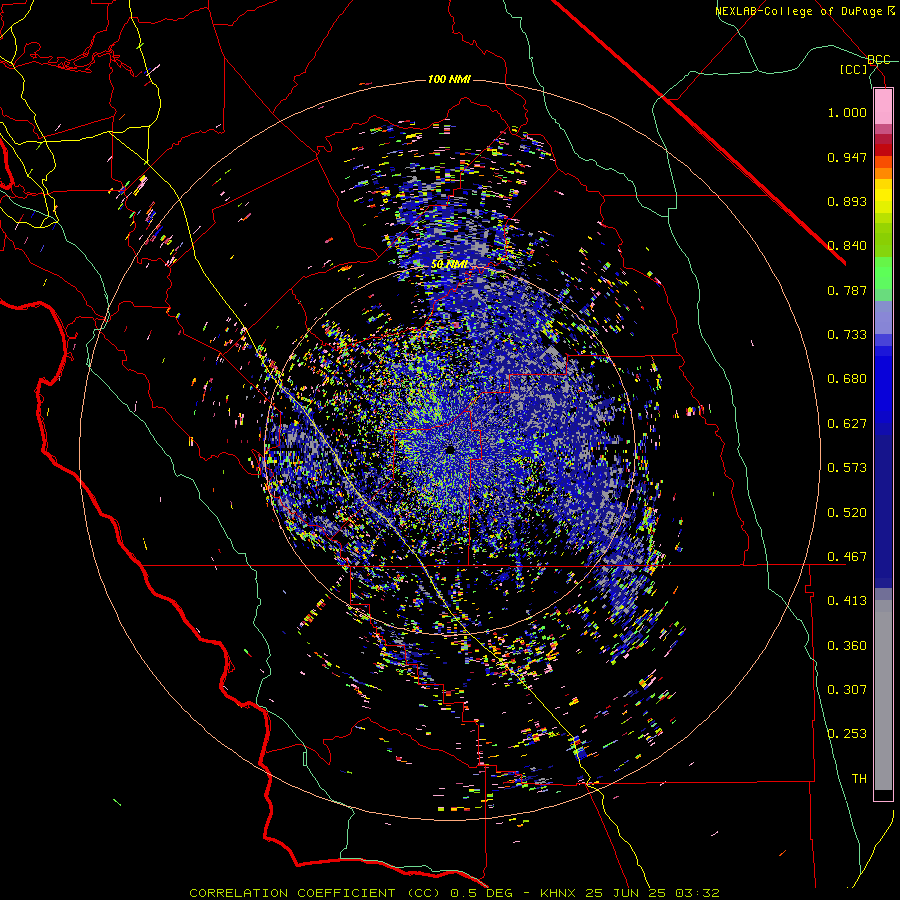Click the black radar site dot at center

click(451, 449)
